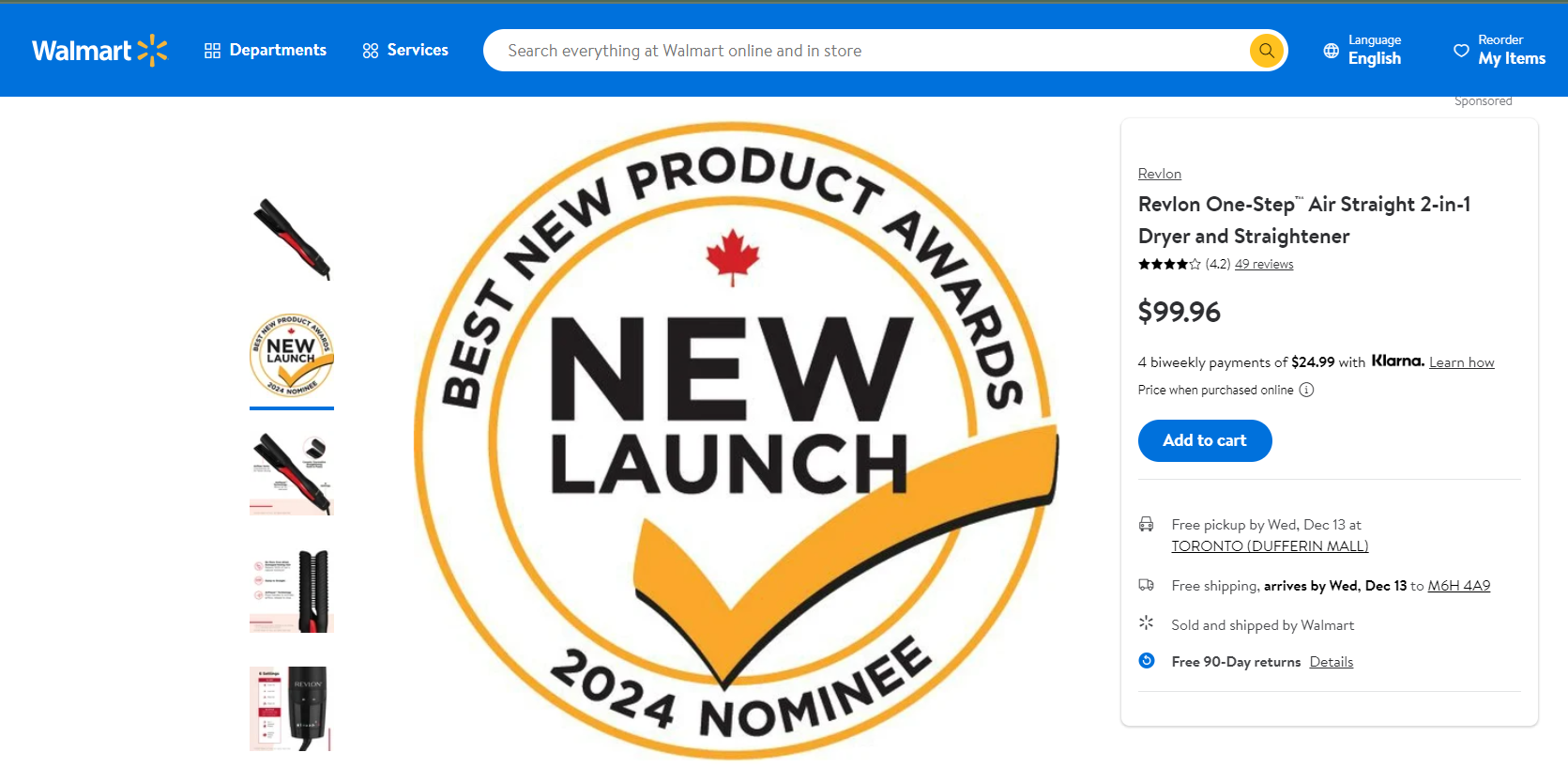
Task: Open the Language English selector
Action: [1374, 51]
